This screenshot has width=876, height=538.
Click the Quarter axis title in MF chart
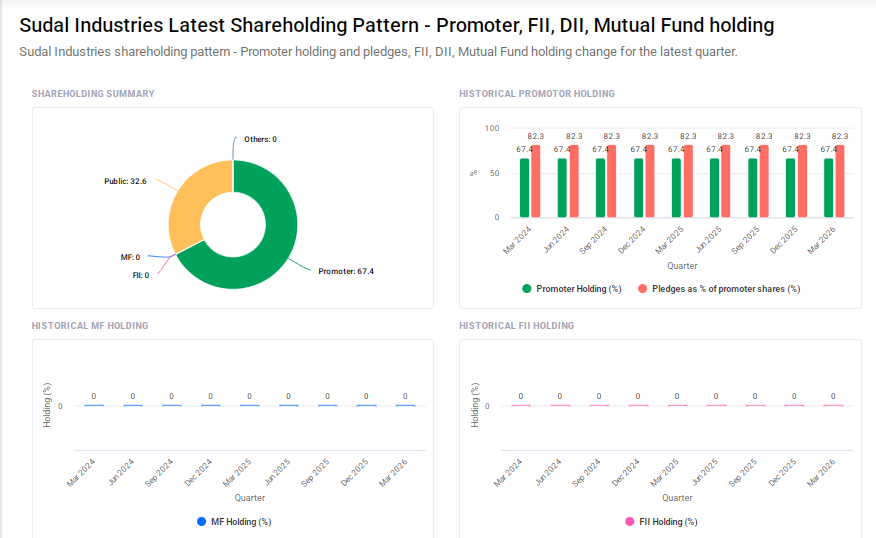click(x=250, y=498)
